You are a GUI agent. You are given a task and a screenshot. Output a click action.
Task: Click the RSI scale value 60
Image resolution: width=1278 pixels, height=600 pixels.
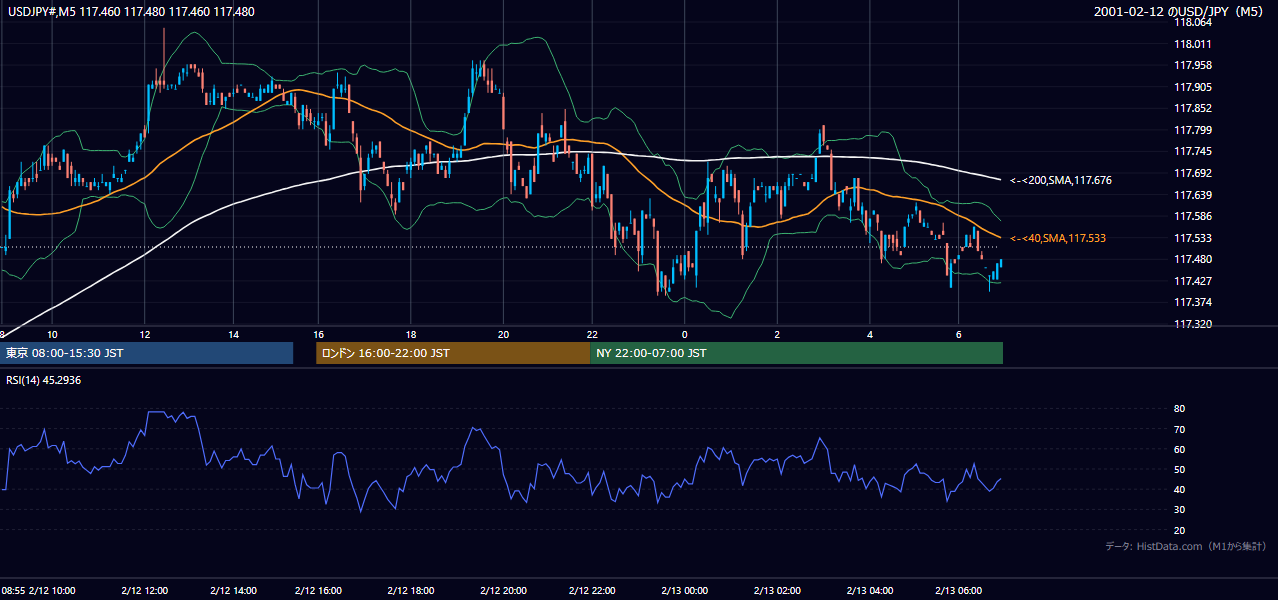point(1179,449)
